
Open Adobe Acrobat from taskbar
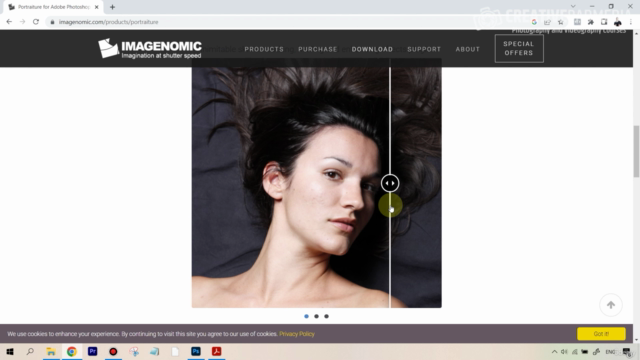coord(217,351)
